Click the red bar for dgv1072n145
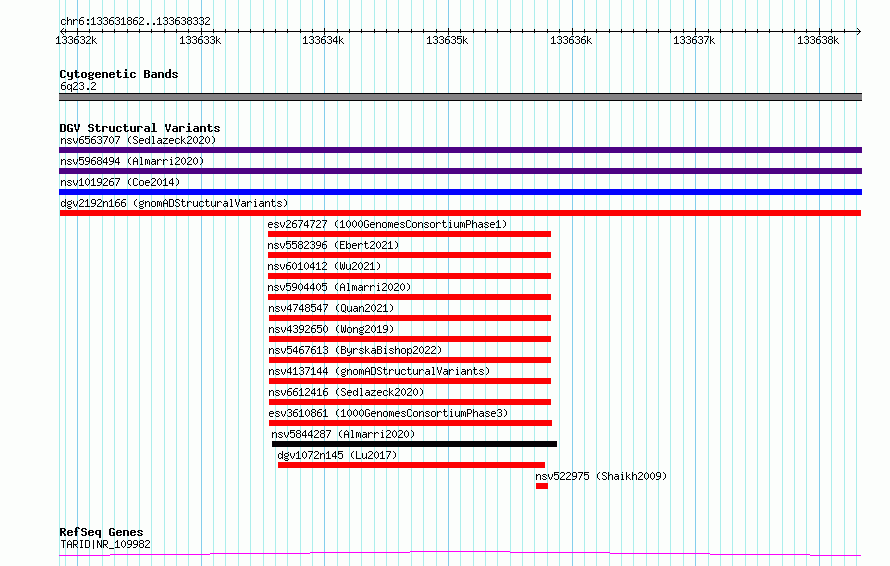890x566 pixels. coord(412,465)
